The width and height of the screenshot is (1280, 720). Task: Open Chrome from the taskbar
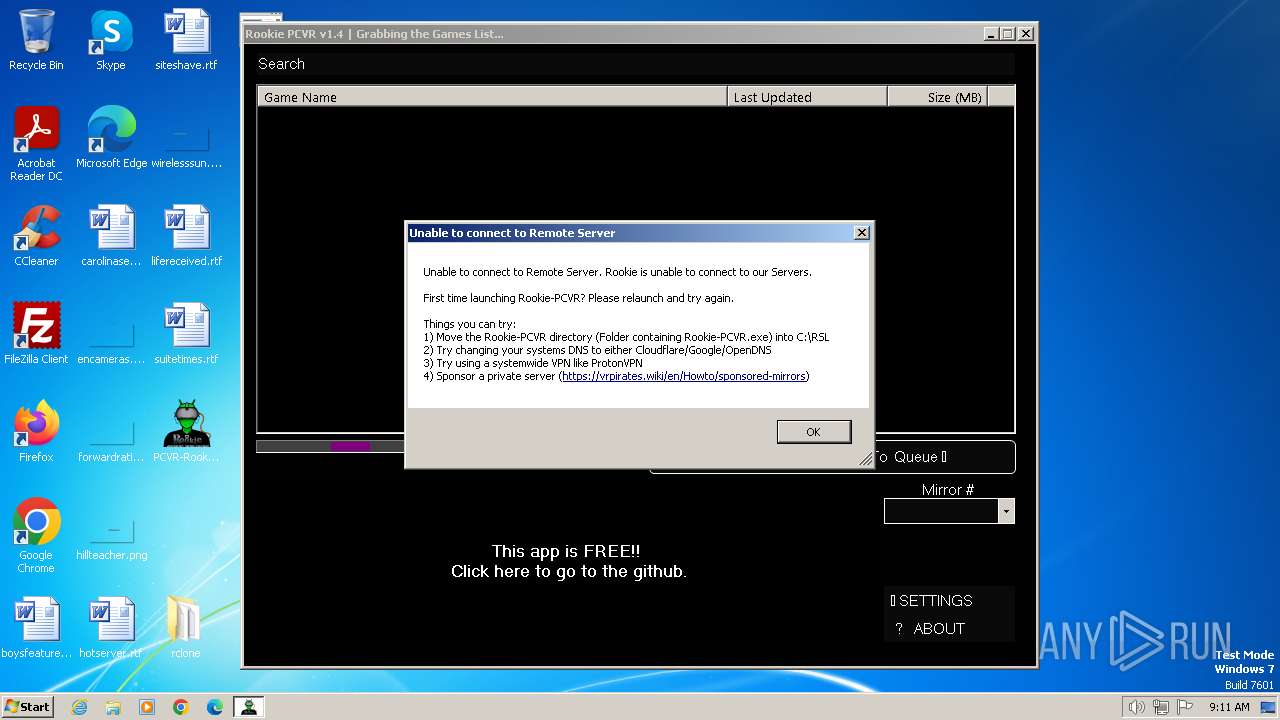(x=181, y=707)
